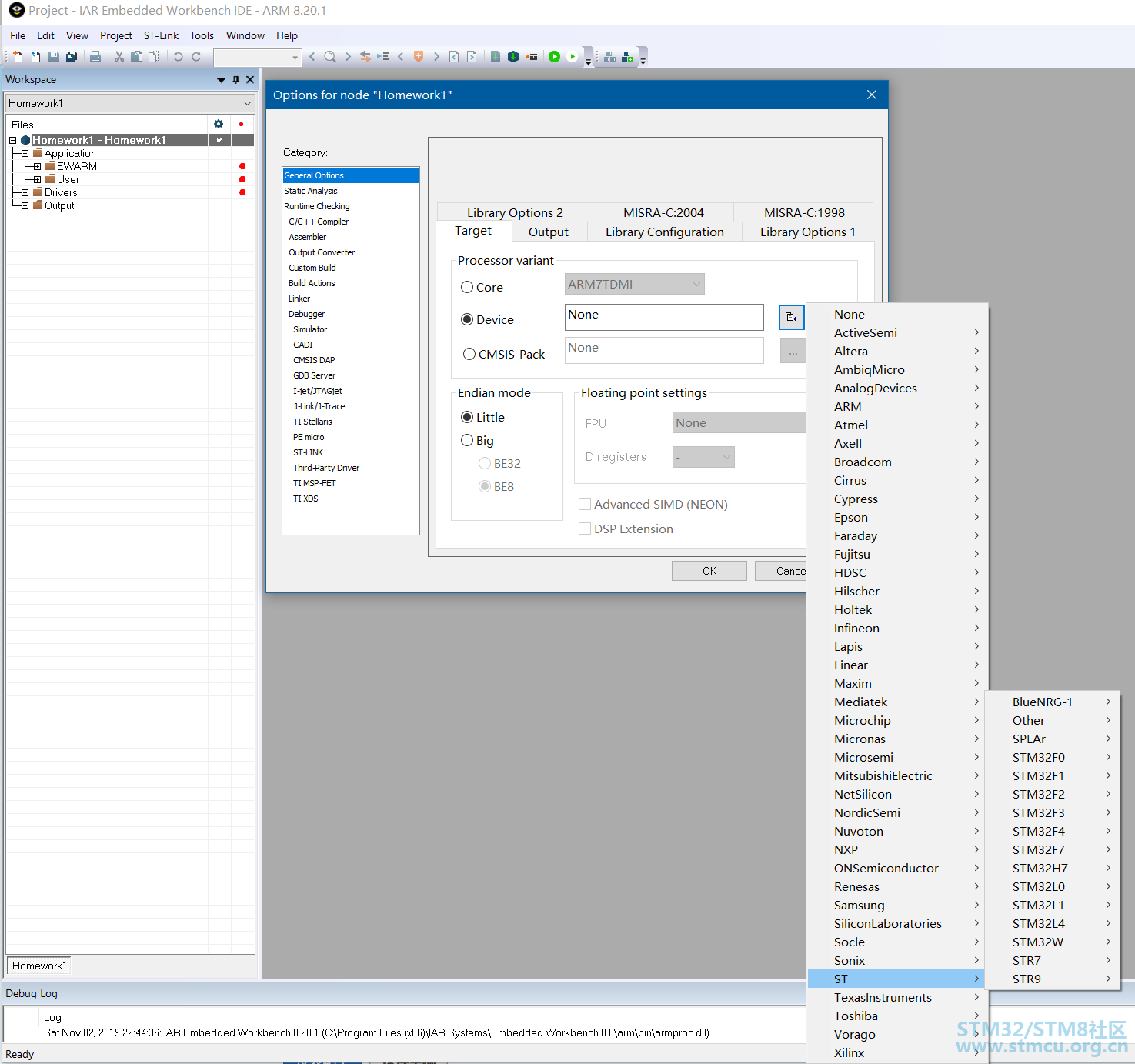Start Download and Debug
Screen dimensions: 1135x1064
click(554, 57)
